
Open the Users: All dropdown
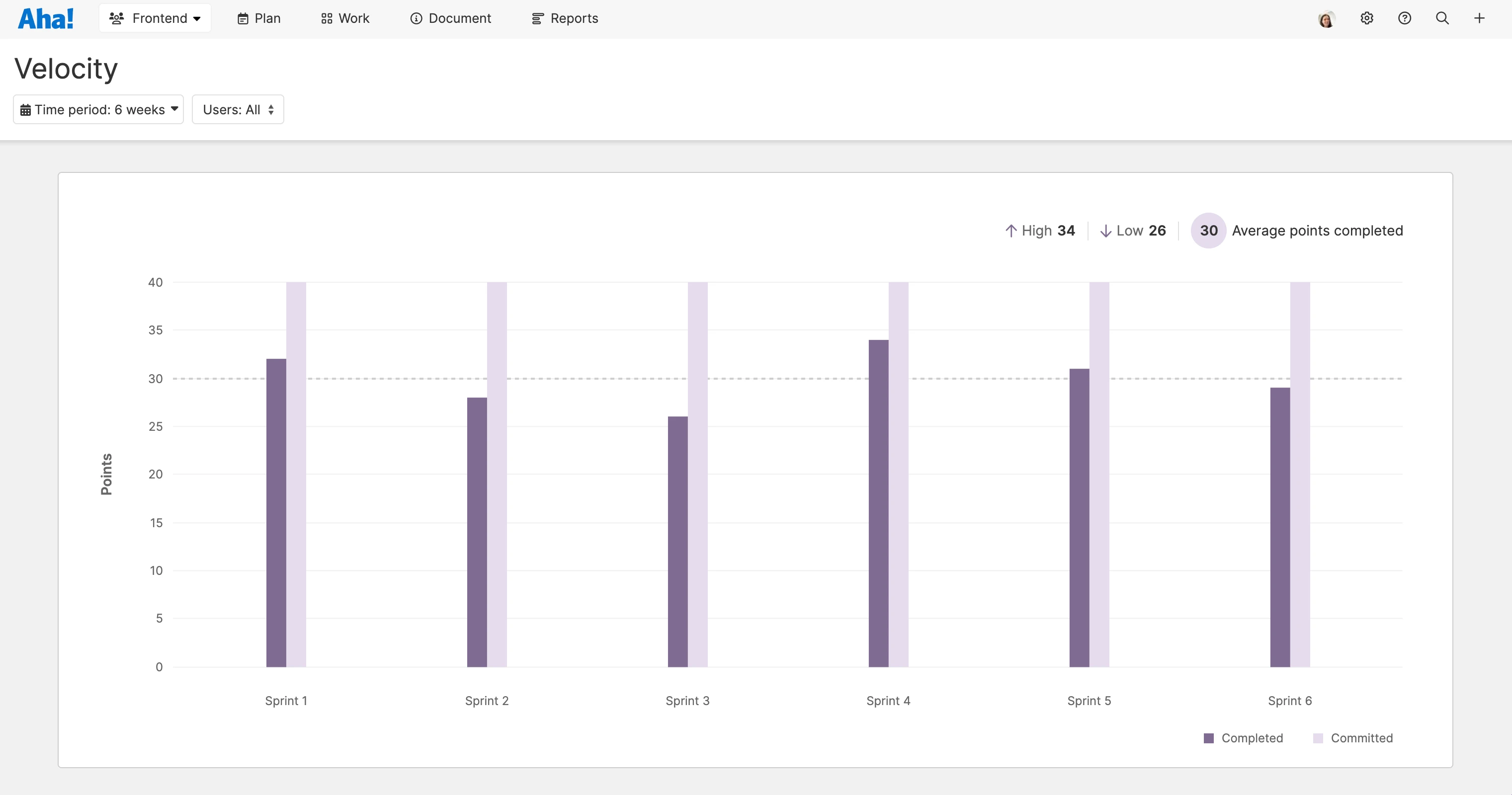(x=237, y=109)
